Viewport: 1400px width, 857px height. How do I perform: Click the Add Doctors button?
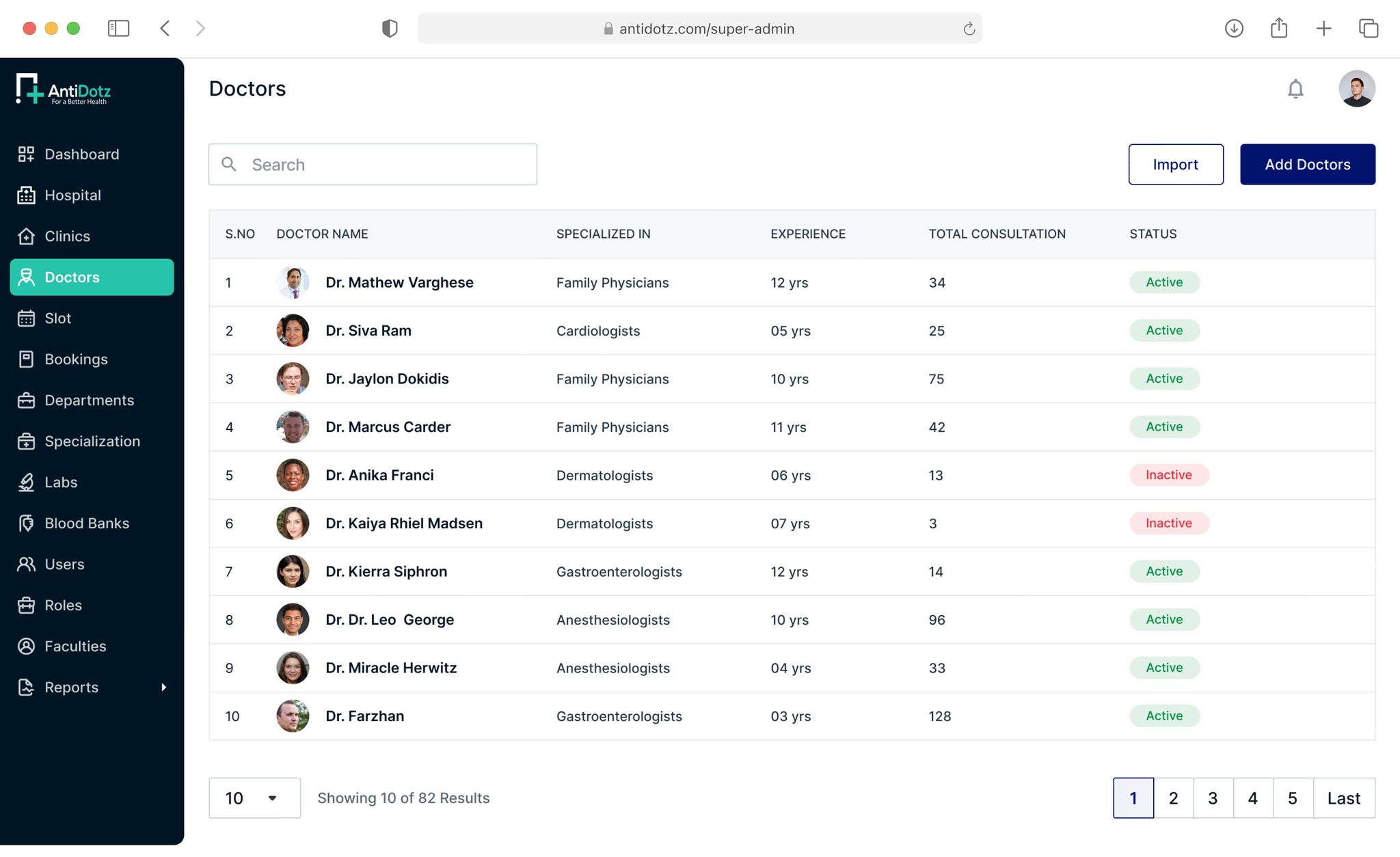tap(1307, 165)
